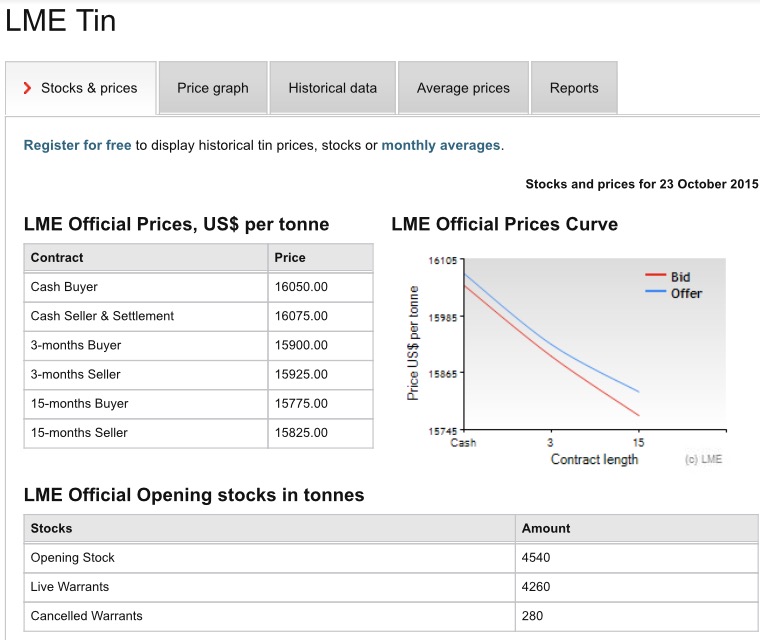Select the Cash Buyer price 16050.00
The width and height of the screenshot is (760, 640).
click(x=301, y=287)
